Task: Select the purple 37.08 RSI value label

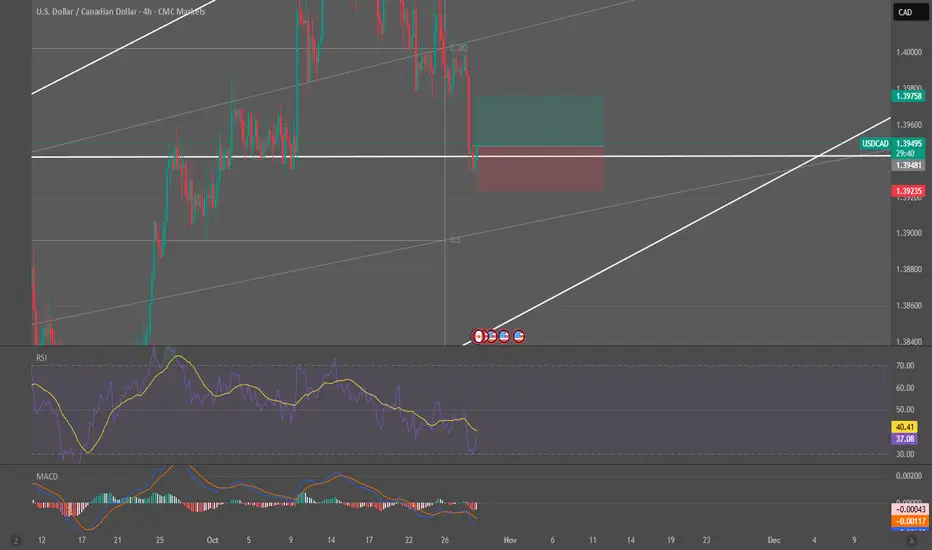Action: [905, 439]
